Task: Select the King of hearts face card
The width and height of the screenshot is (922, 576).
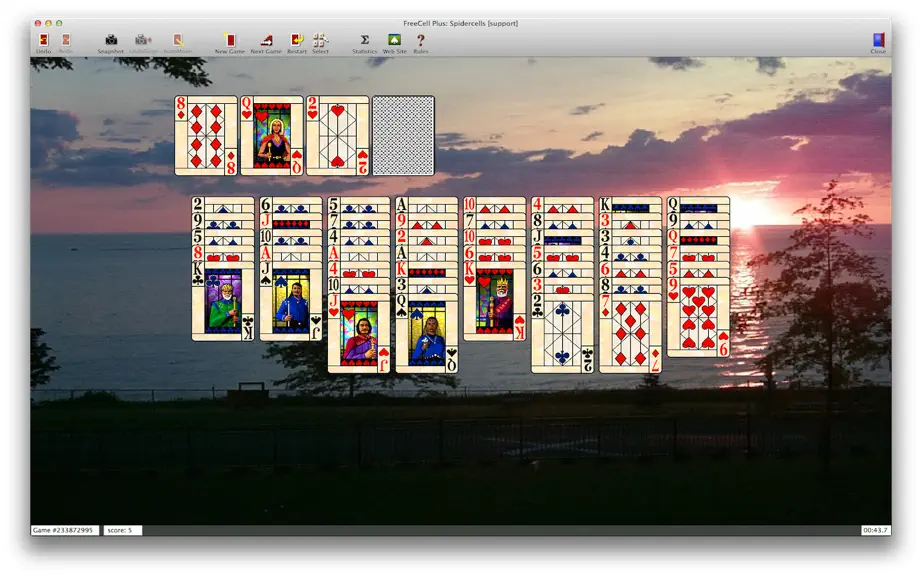Action: click(495, 302)
